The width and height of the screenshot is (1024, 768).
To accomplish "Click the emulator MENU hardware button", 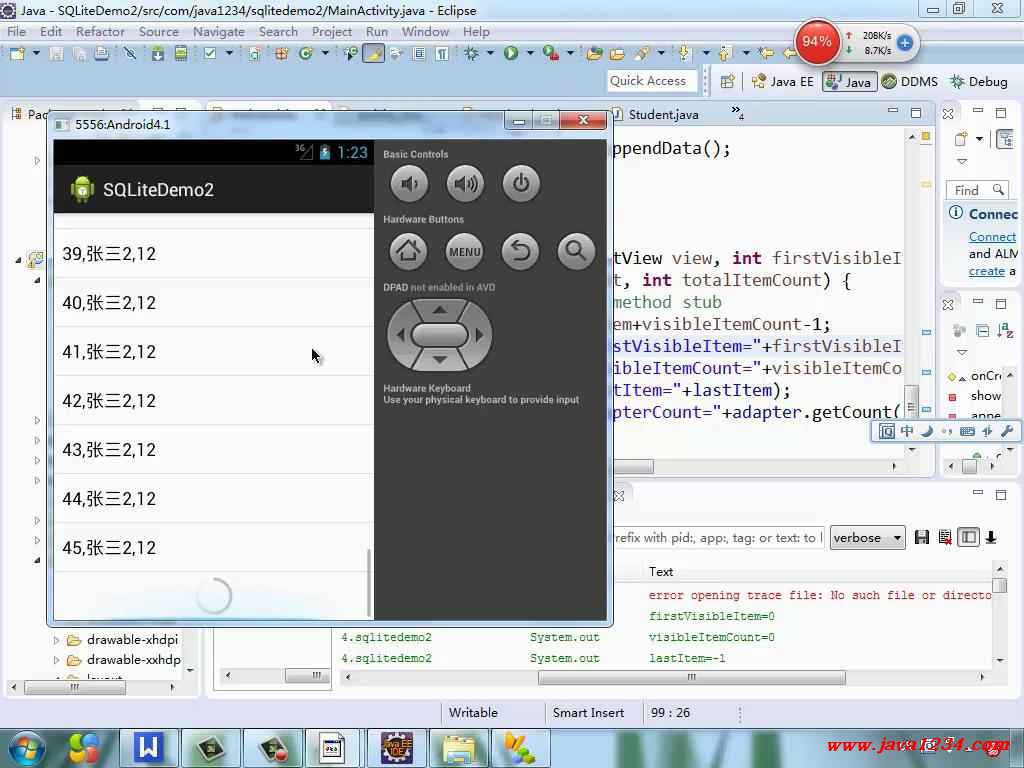I will (464, 251).
